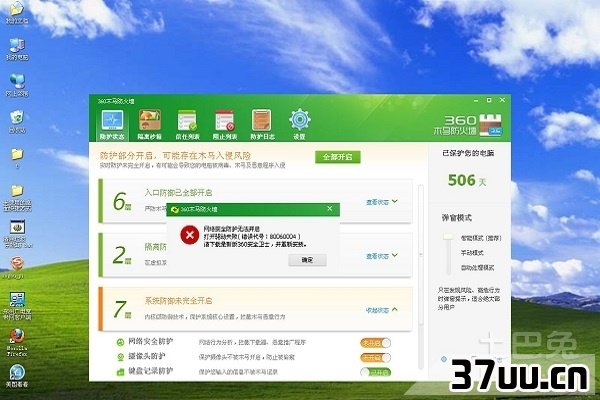Select the red swirl desktop icon
This screenshot has width=600, height=400.
(x=16, y=267)
